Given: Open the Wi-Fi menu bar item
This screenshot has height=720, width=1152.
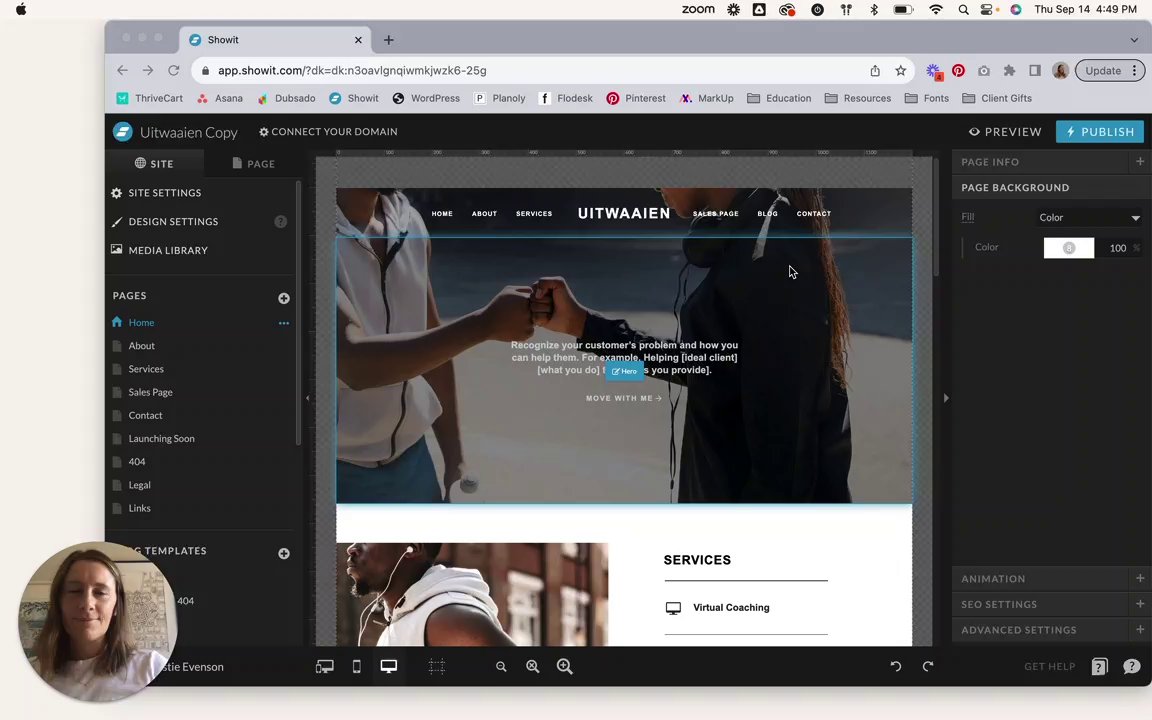Looking at the screenshot, I should [935, 10].
